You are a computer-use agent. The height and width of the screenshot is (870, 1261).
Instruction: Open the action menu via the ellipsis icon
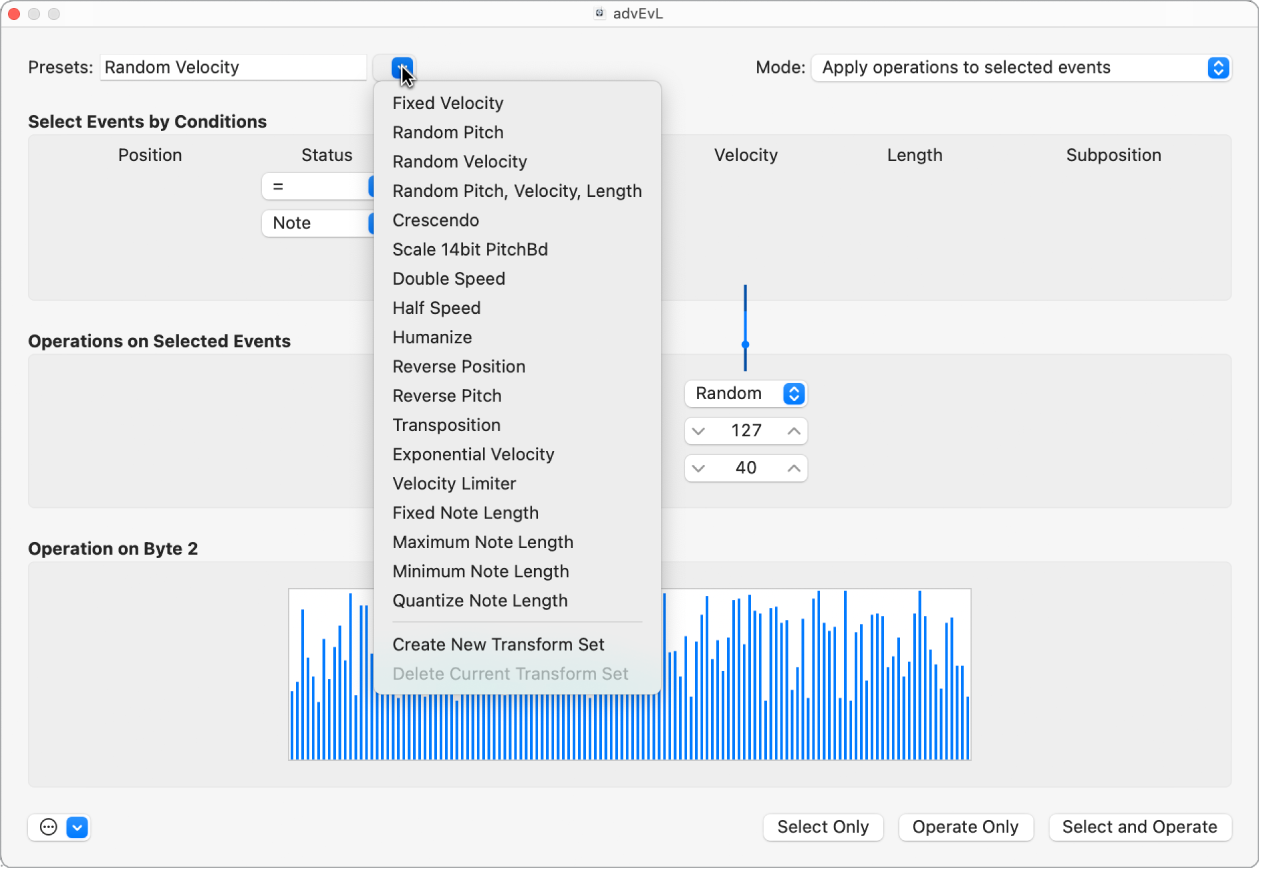[47, 827]
